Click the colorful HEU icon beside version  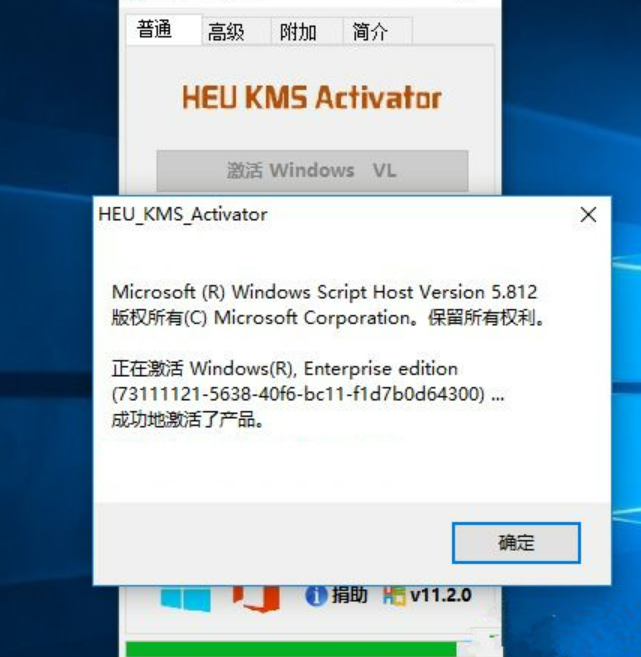coord(394,596)
